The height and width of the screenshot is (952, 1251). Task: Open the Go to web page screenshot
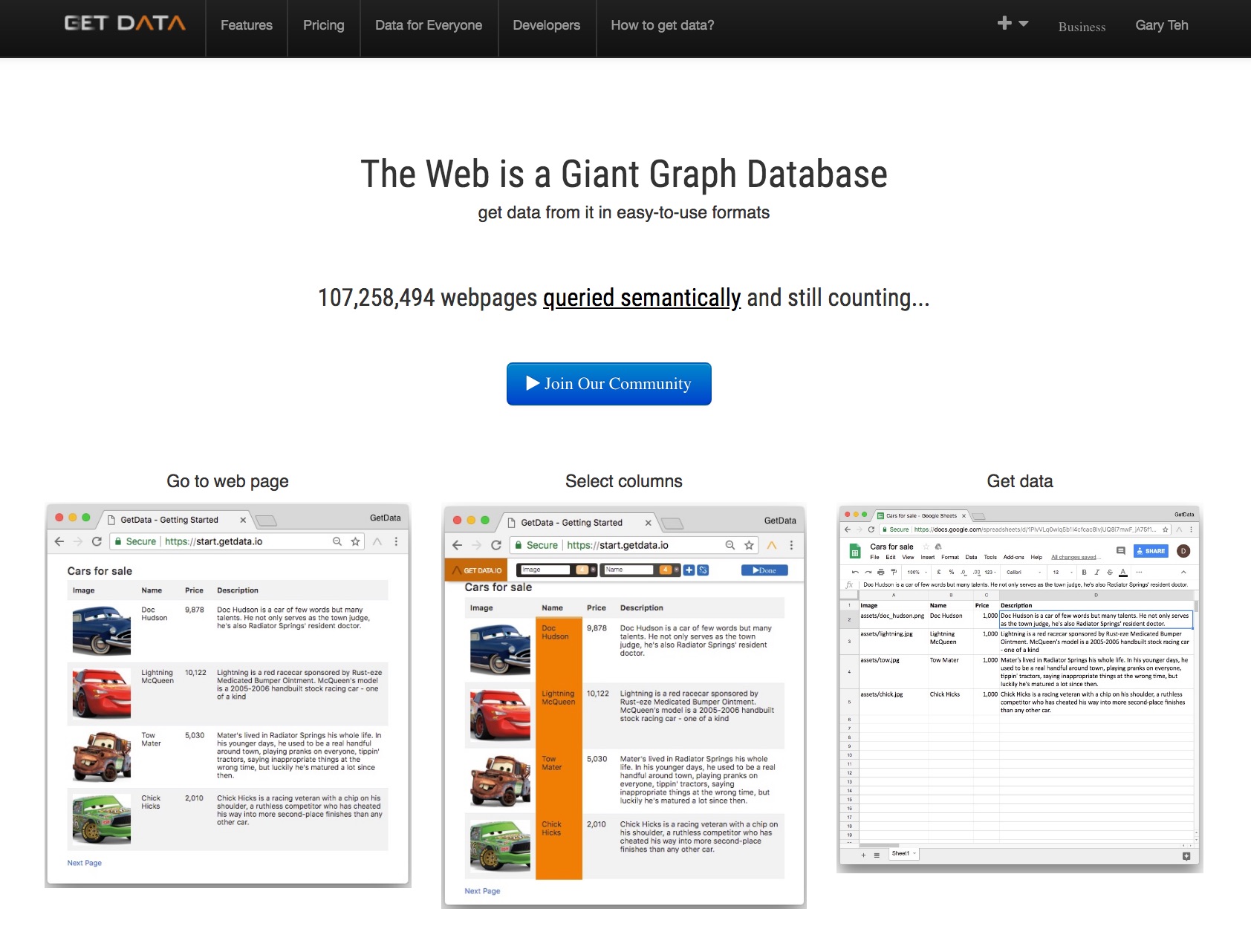228,696
